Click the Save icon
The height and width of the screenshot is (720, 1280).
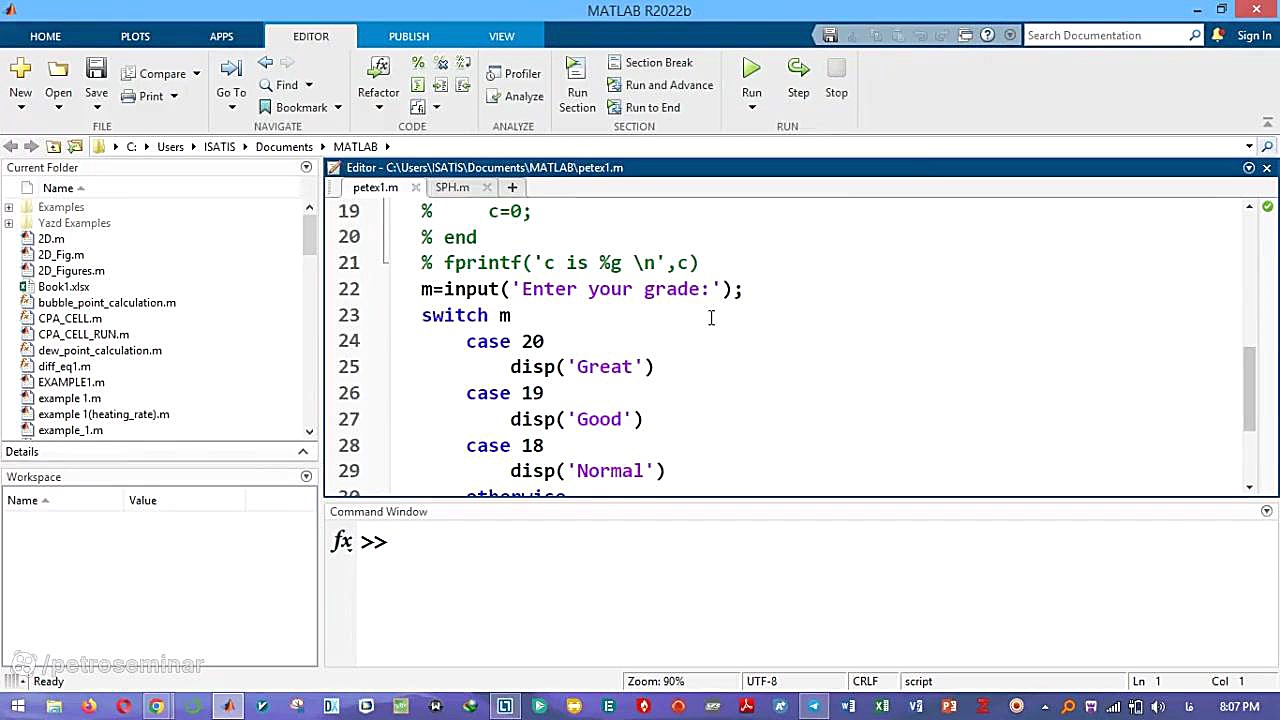(96, 69)
